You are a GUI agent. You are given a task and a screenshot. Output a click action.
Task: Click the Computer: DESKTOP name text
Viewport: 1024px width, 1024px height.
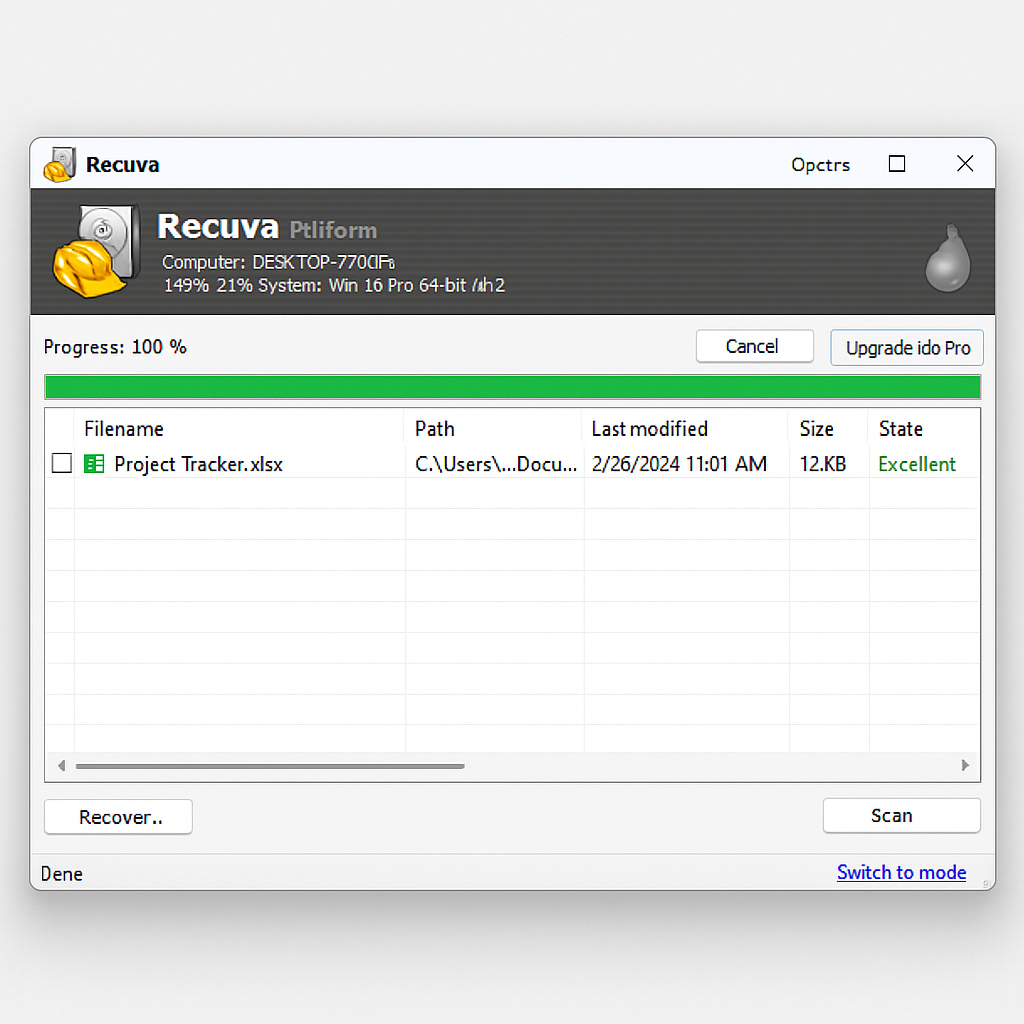tap(278, 262)
